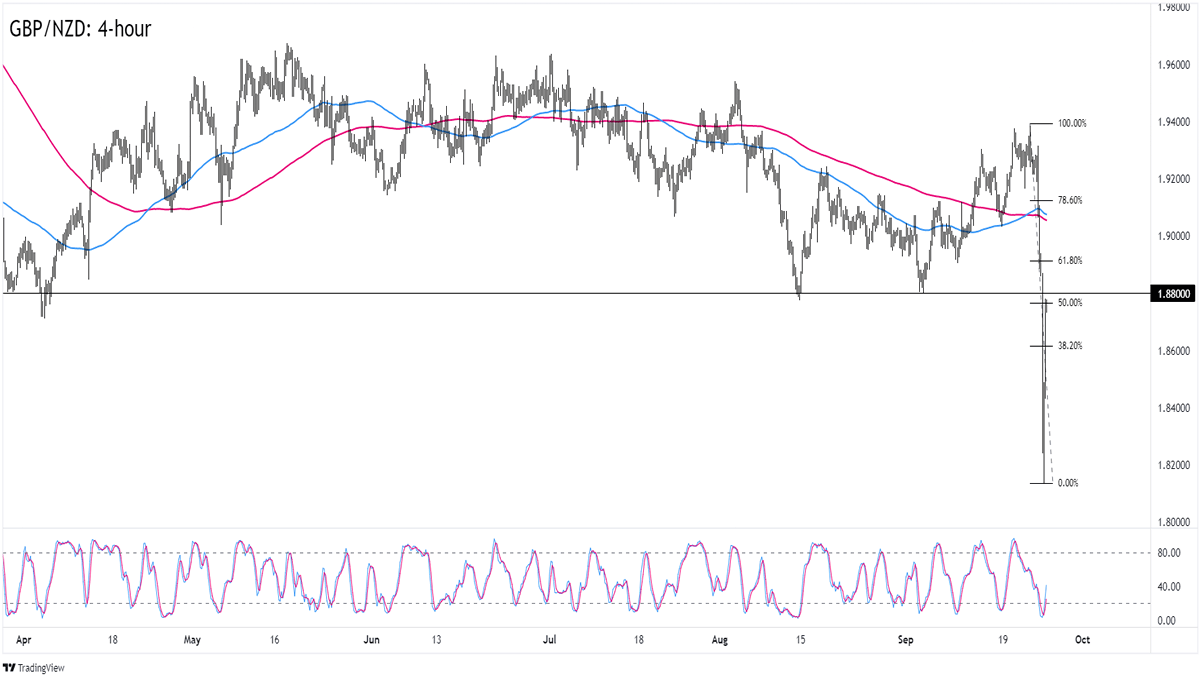1200x675 pixels.
Task: Click the 1.86000 price axis value
Action: (x=1173, y=351)
